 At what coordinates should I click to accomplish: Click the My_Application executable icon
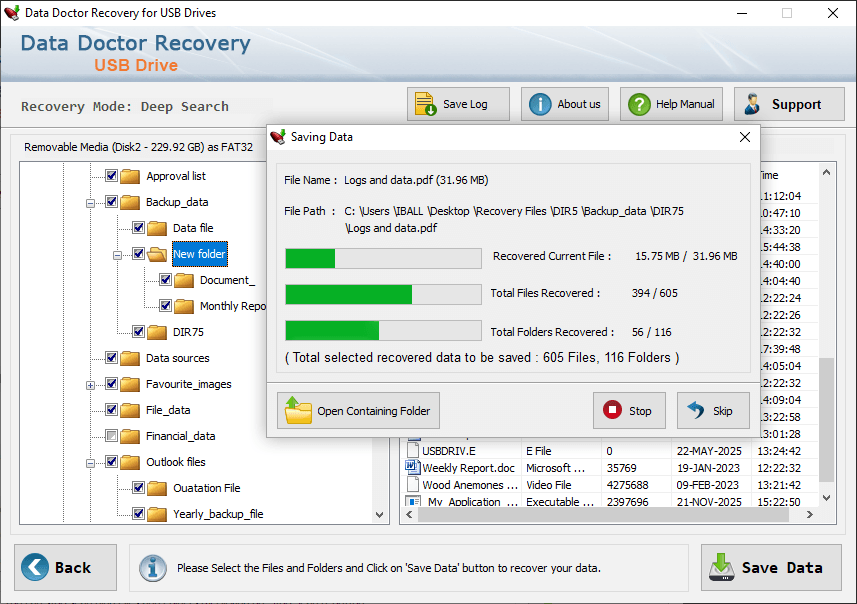point(413,501)
